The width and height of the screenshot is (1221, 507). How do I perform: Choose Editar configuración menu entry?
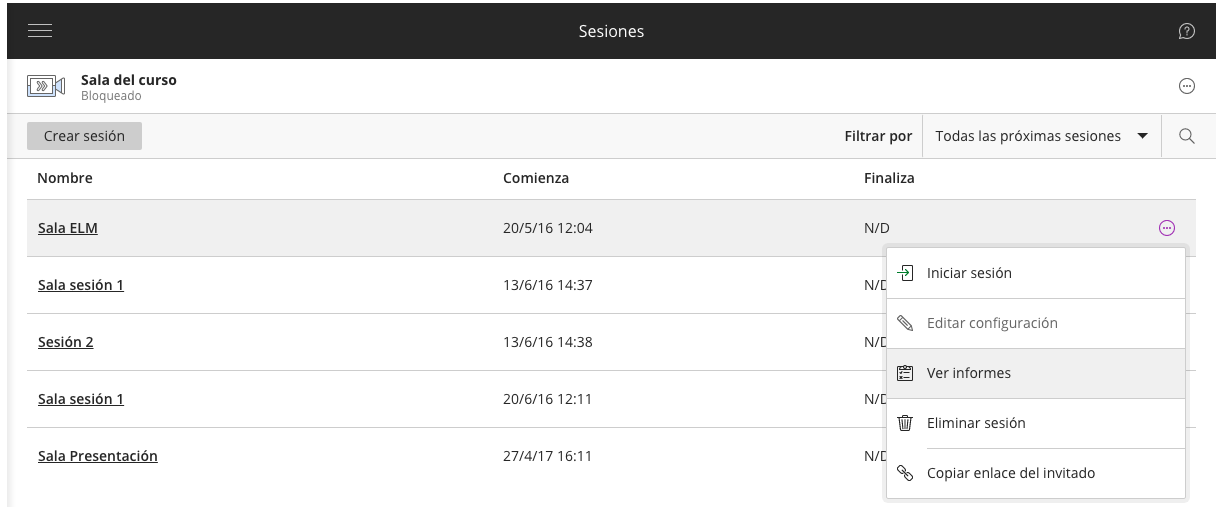tap(991, 323)
